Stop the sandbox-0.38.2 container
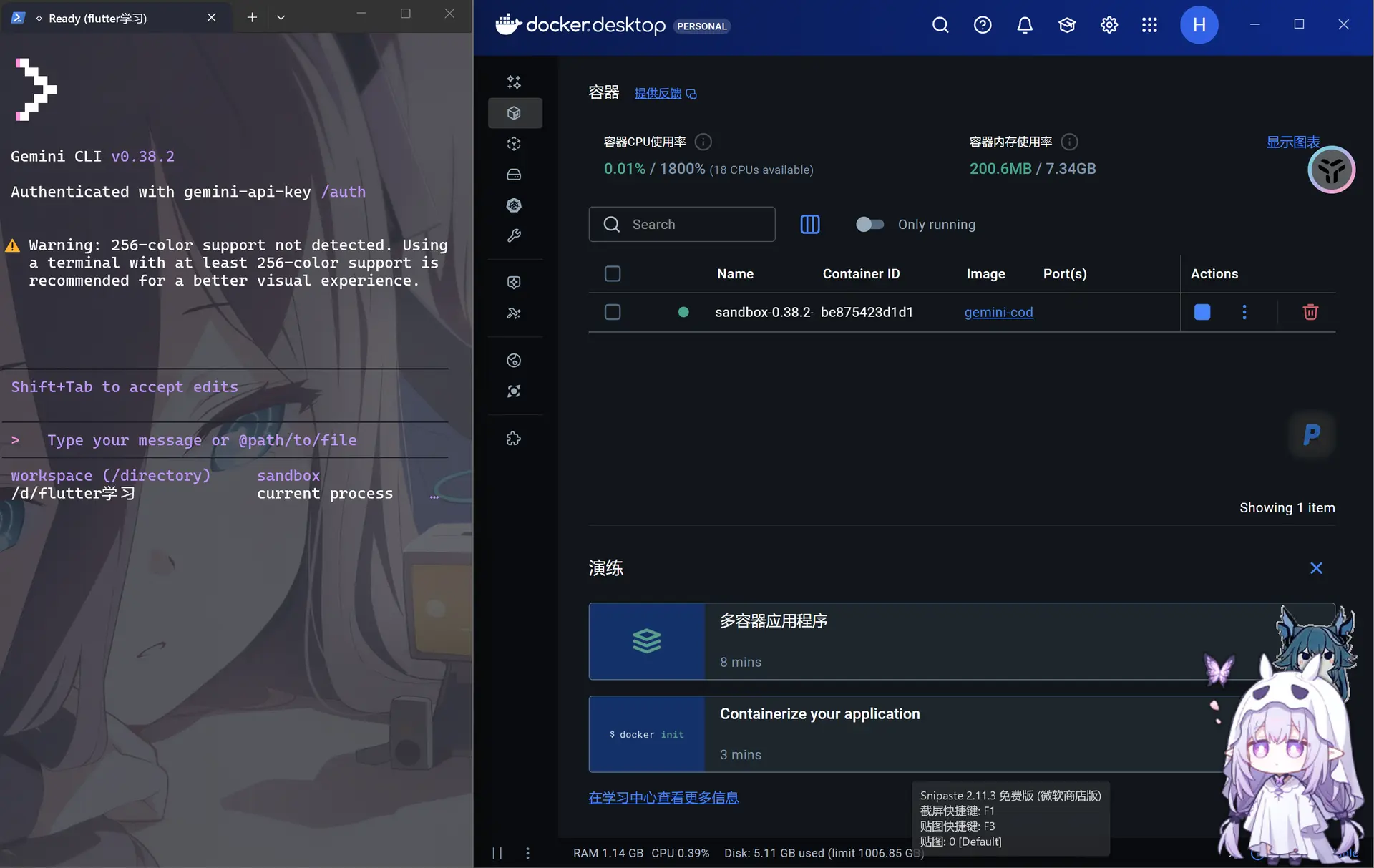The height and width of the screenshot is (868, 1374). (x=1202, y=312)
